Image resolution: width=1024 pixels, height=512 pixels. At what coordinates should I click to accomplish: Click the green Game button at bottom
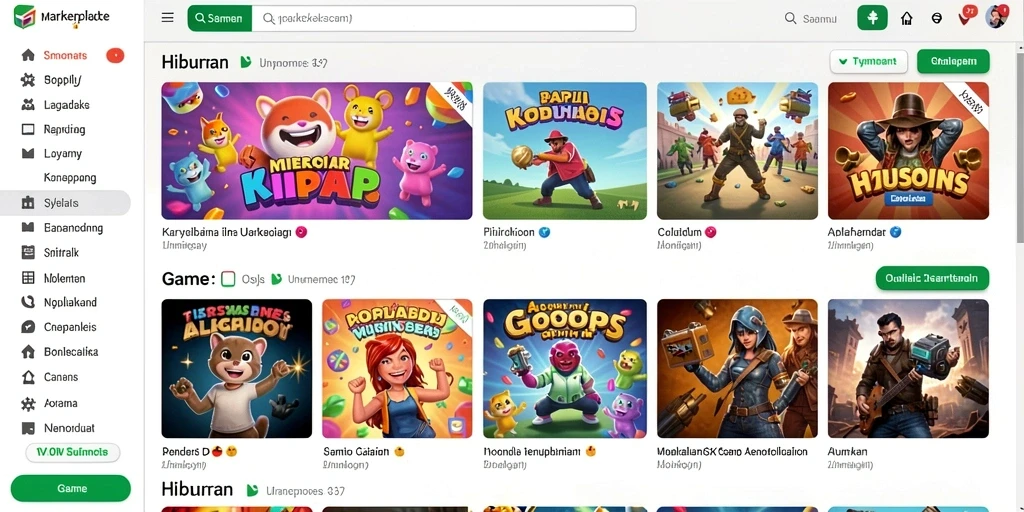[71, 488]
